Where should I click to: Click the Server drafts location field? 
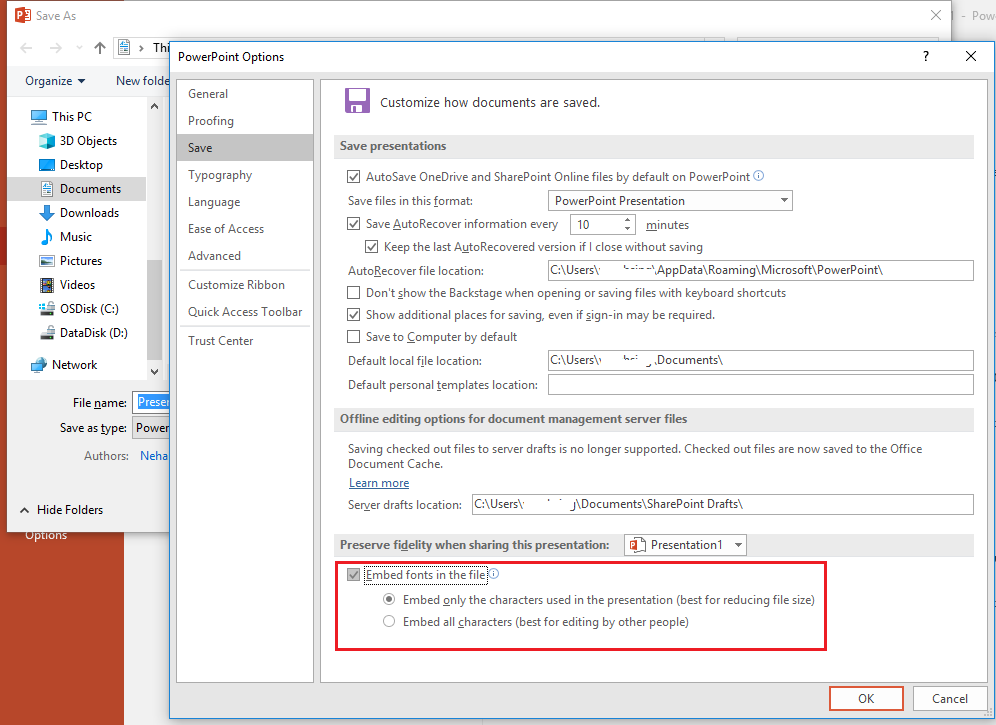tap(722, 504)
